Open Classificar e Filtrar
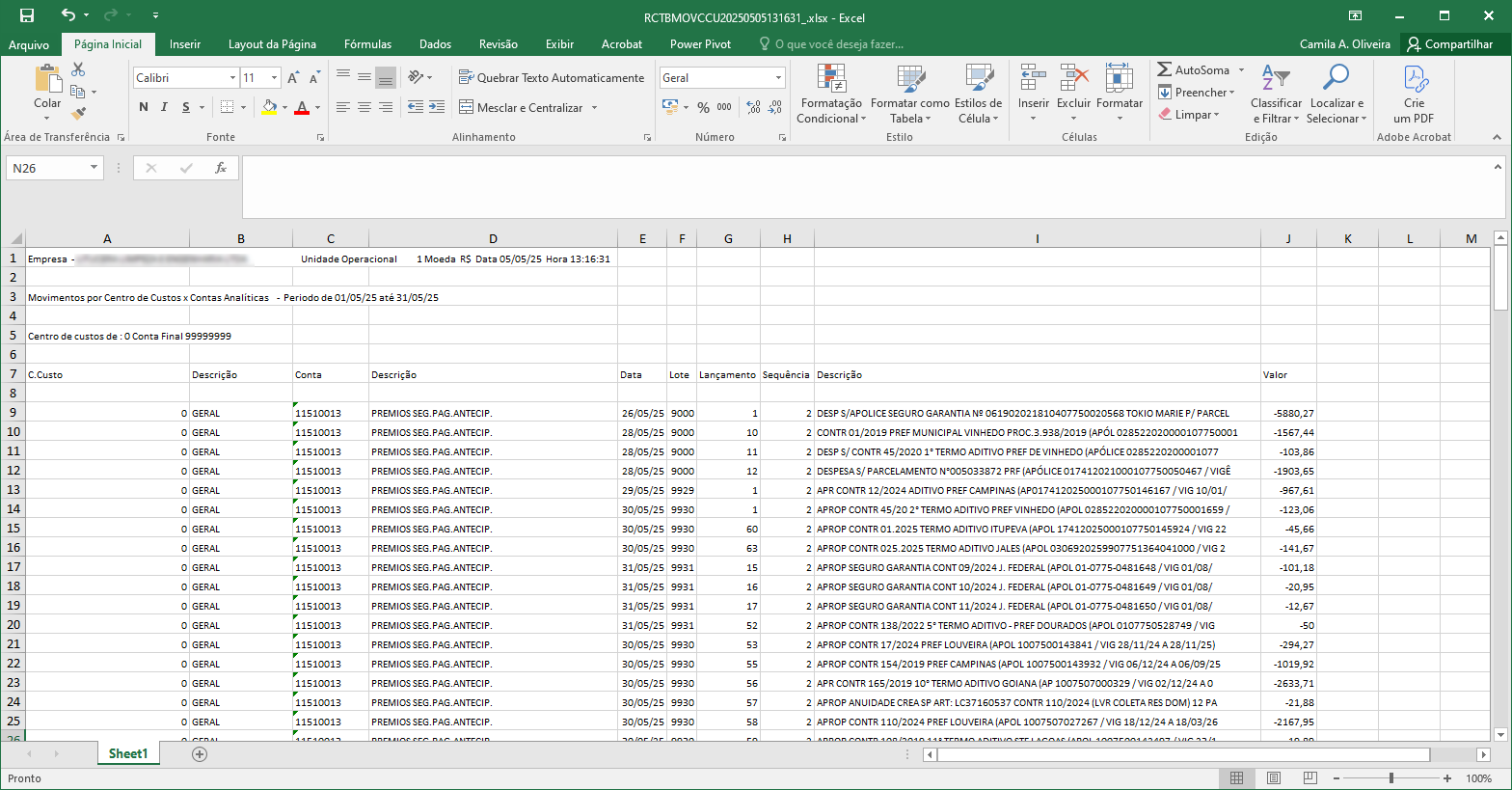This screenshot has height=790, width=1512. point(1276,94)
